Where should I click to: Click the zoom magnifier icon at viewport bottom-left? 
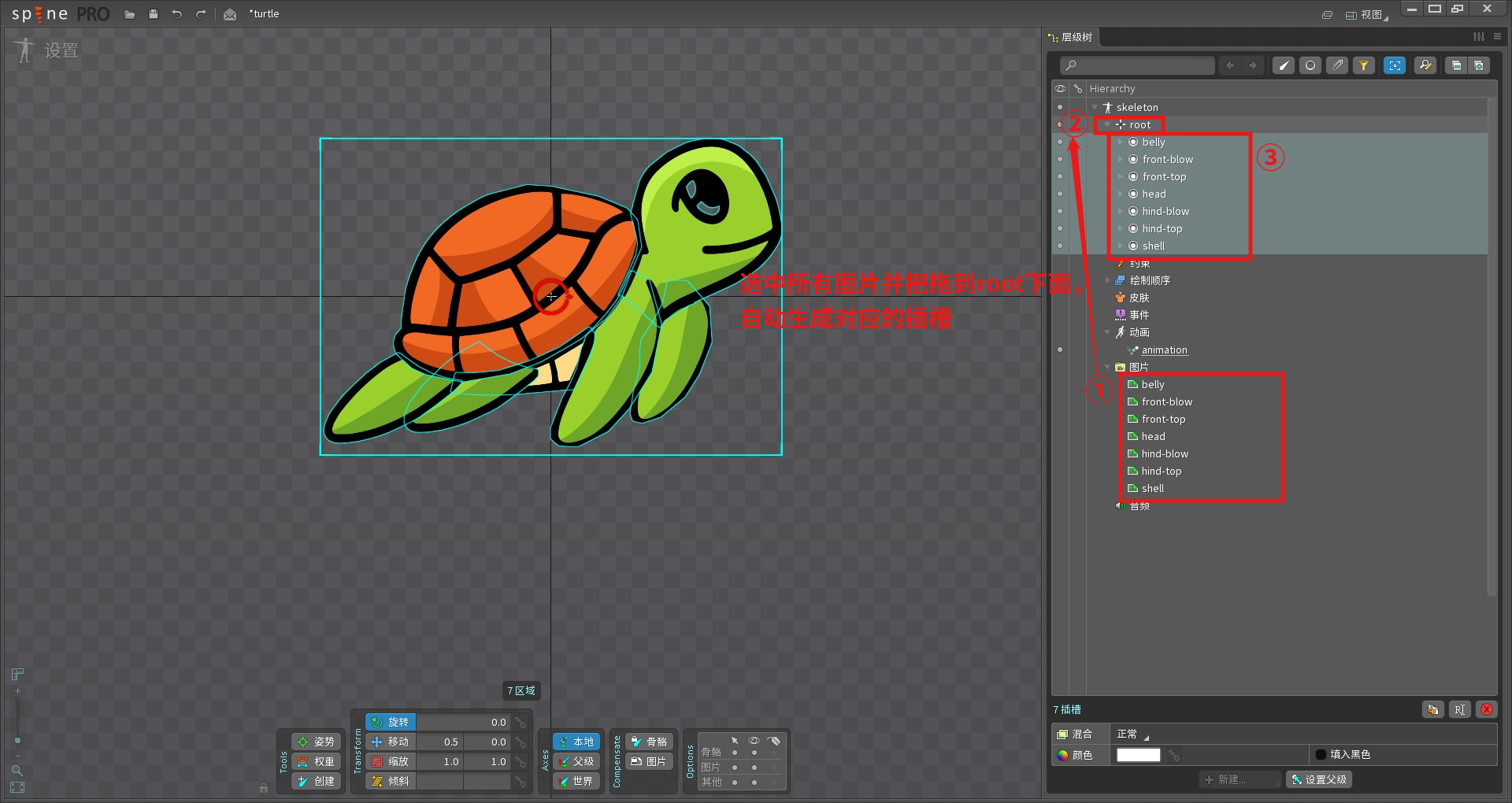pyautogui.click(x=17, y=770)
